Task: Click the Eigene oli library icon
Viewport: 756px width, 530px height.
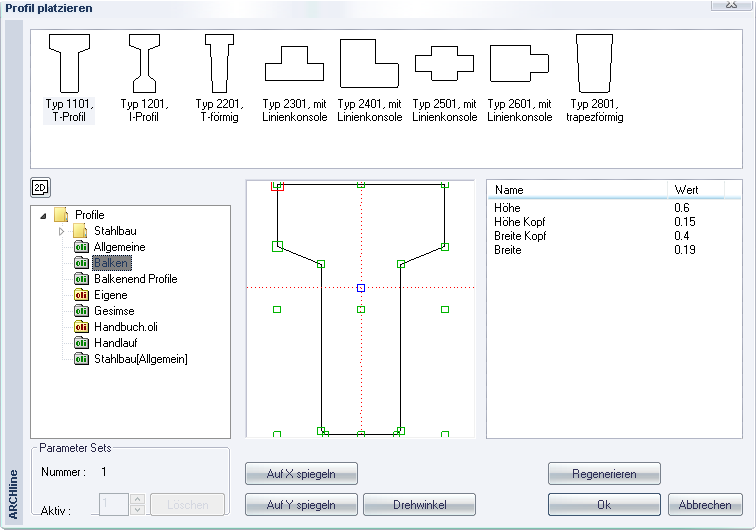Action: point(81,295)
